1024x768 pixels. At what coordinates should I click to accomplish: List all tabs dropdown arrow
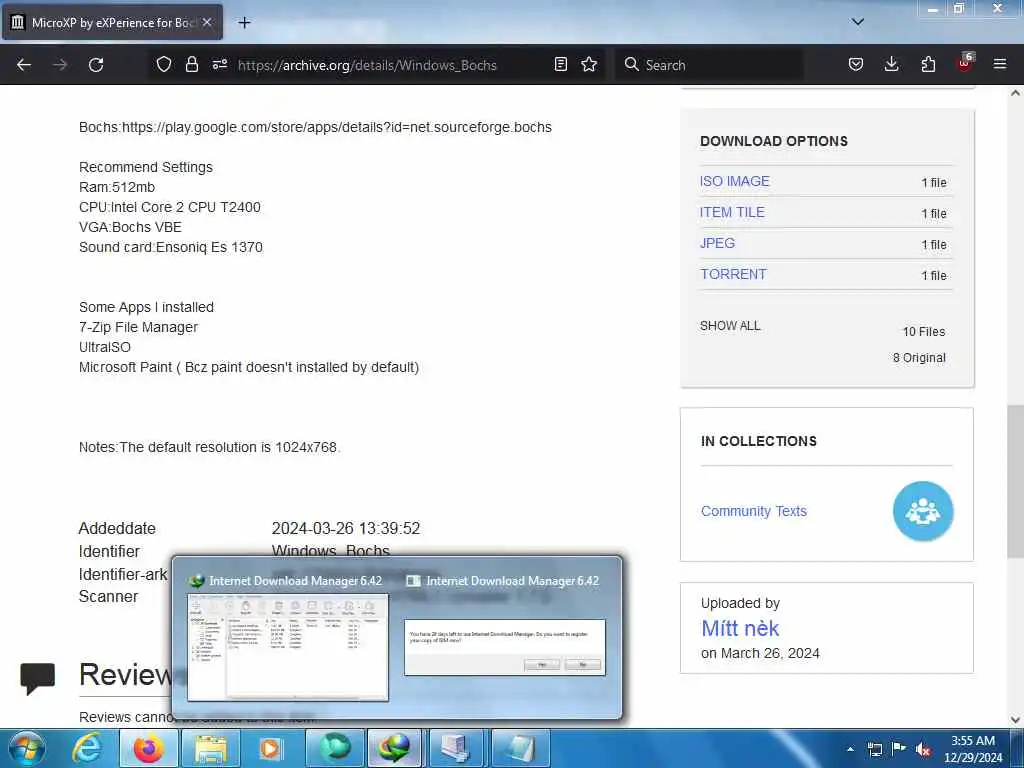click(x=858, y=22)
